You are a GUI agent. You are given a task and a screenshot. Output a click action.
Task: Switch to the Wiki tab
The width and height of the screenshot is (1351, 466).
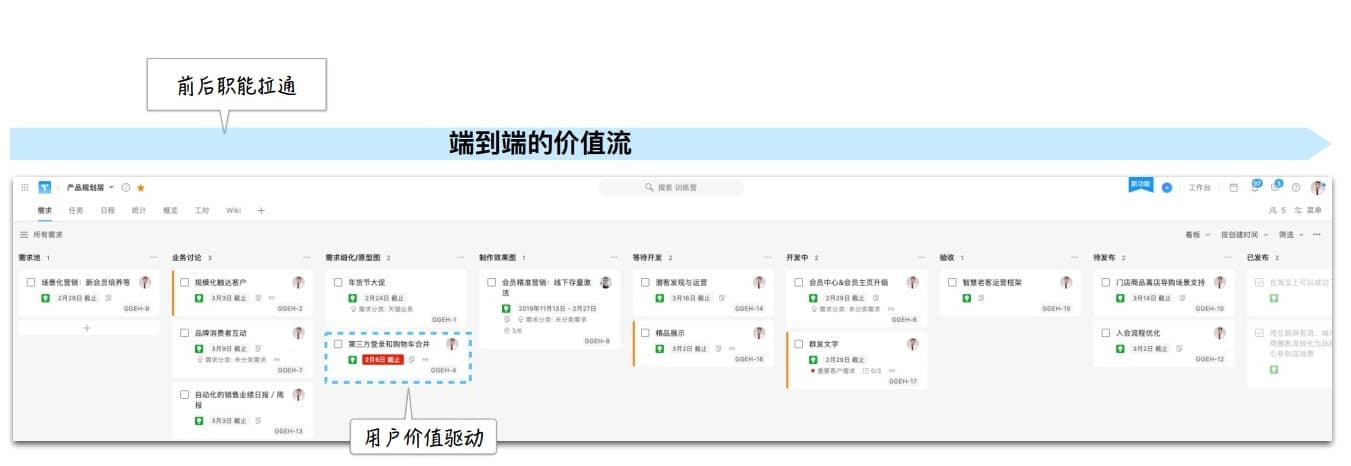[x=233, y=210]
